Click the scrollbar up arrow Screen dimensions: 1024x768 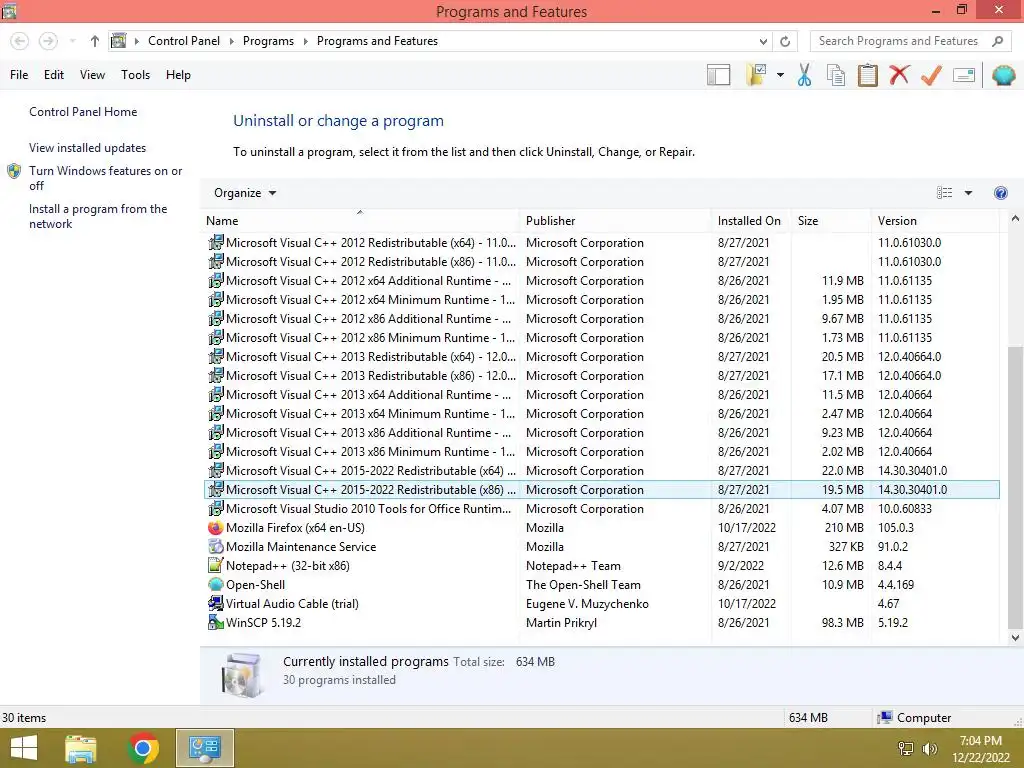(x=1015, y=219)
